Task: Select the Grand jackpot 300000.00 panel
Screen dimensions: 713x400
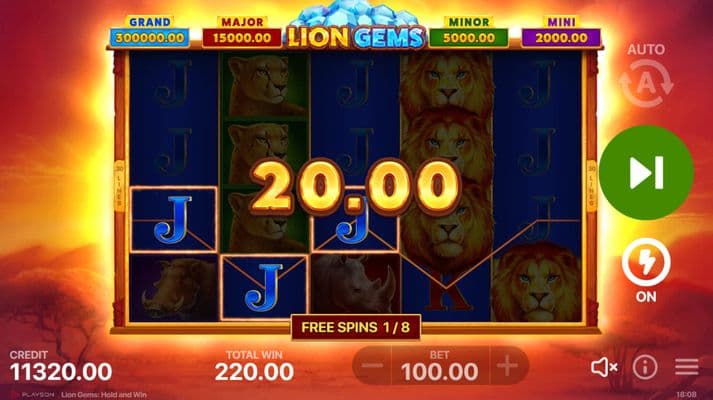Action: click(150, 32)
